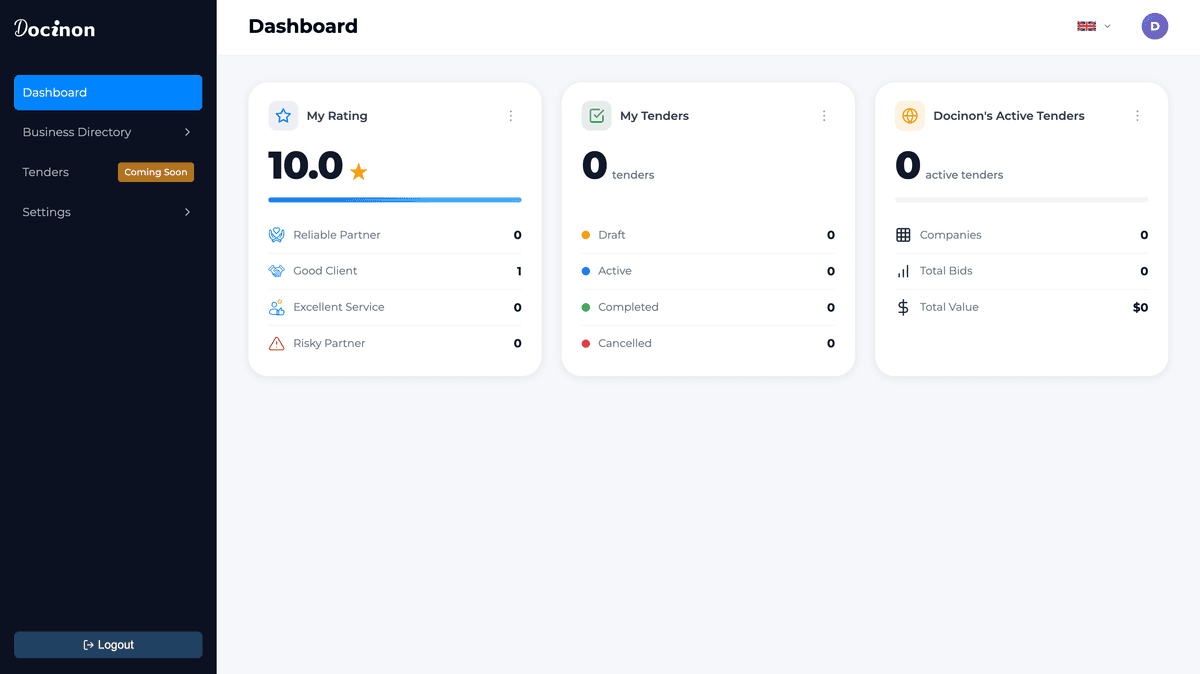
Task: Click the Excellent Service people icon
Action: (x=277, y=307)
